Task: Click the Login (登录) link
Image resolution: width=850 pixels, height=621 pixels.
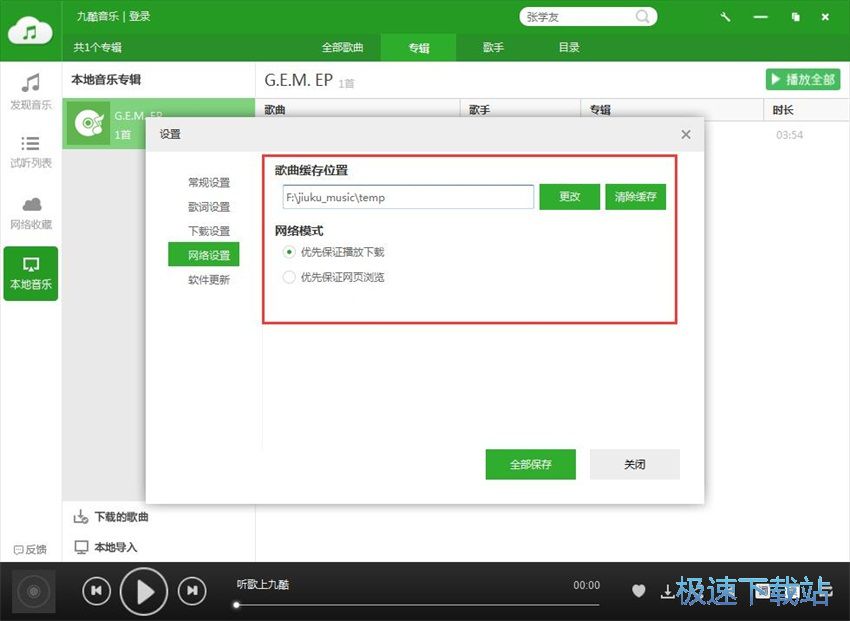Action: coord(140,16)
